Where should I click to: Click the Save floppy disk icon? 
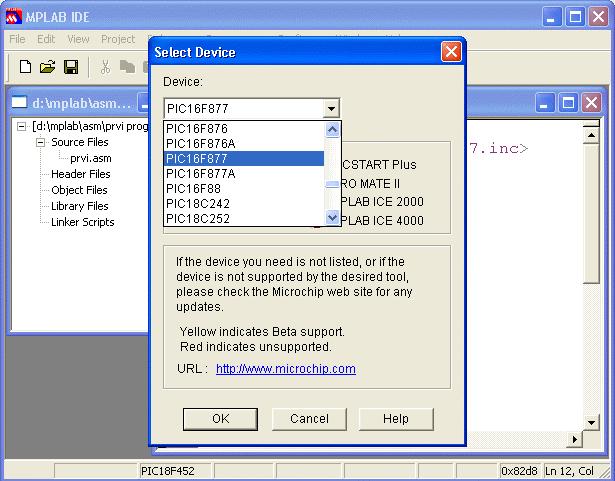[x=71, y=67]
